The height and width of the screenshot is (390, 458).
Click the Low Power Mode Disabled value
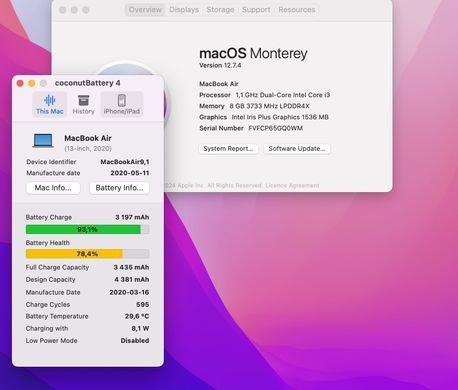pos(135,341)
